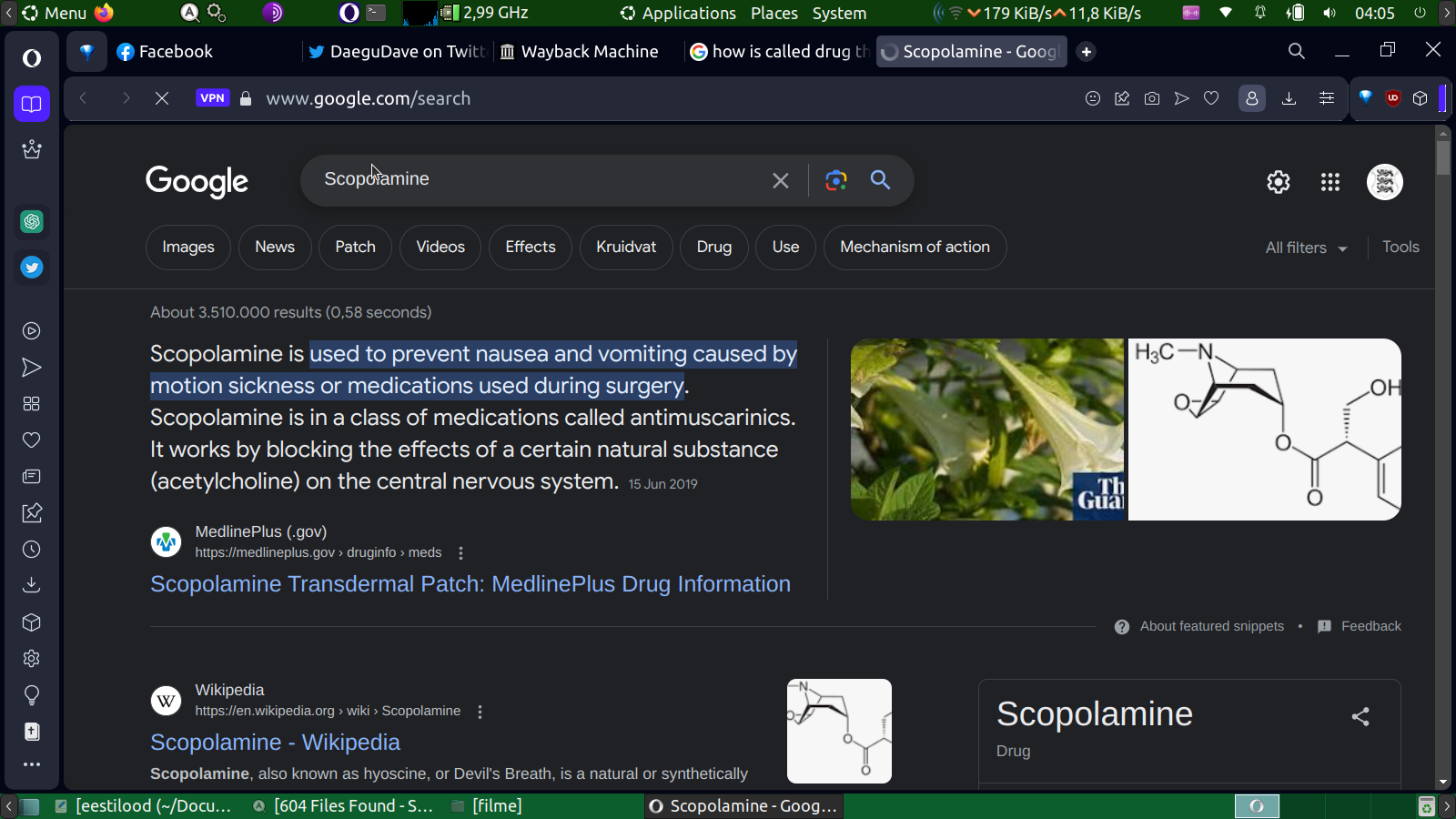The image size is (1456, 819).
Task: Open Scopolamine - Wikipedia link
Action: [275, 743]
